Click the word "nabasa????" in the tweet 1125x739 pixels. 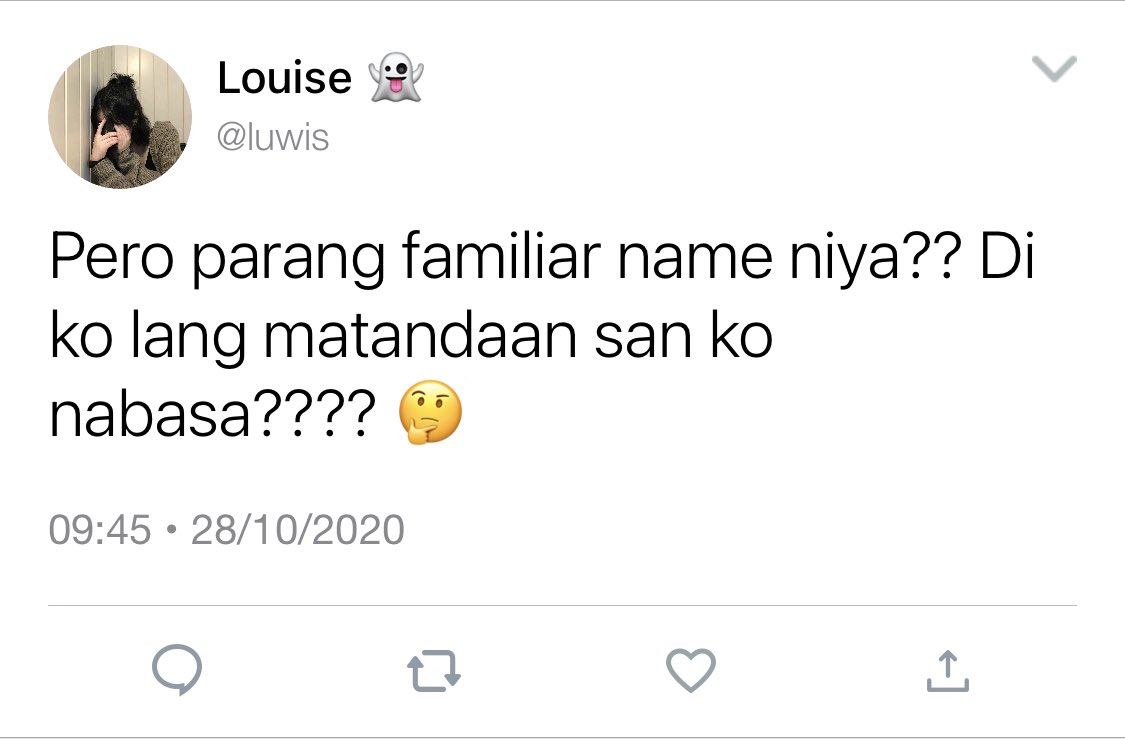(212, 415)
